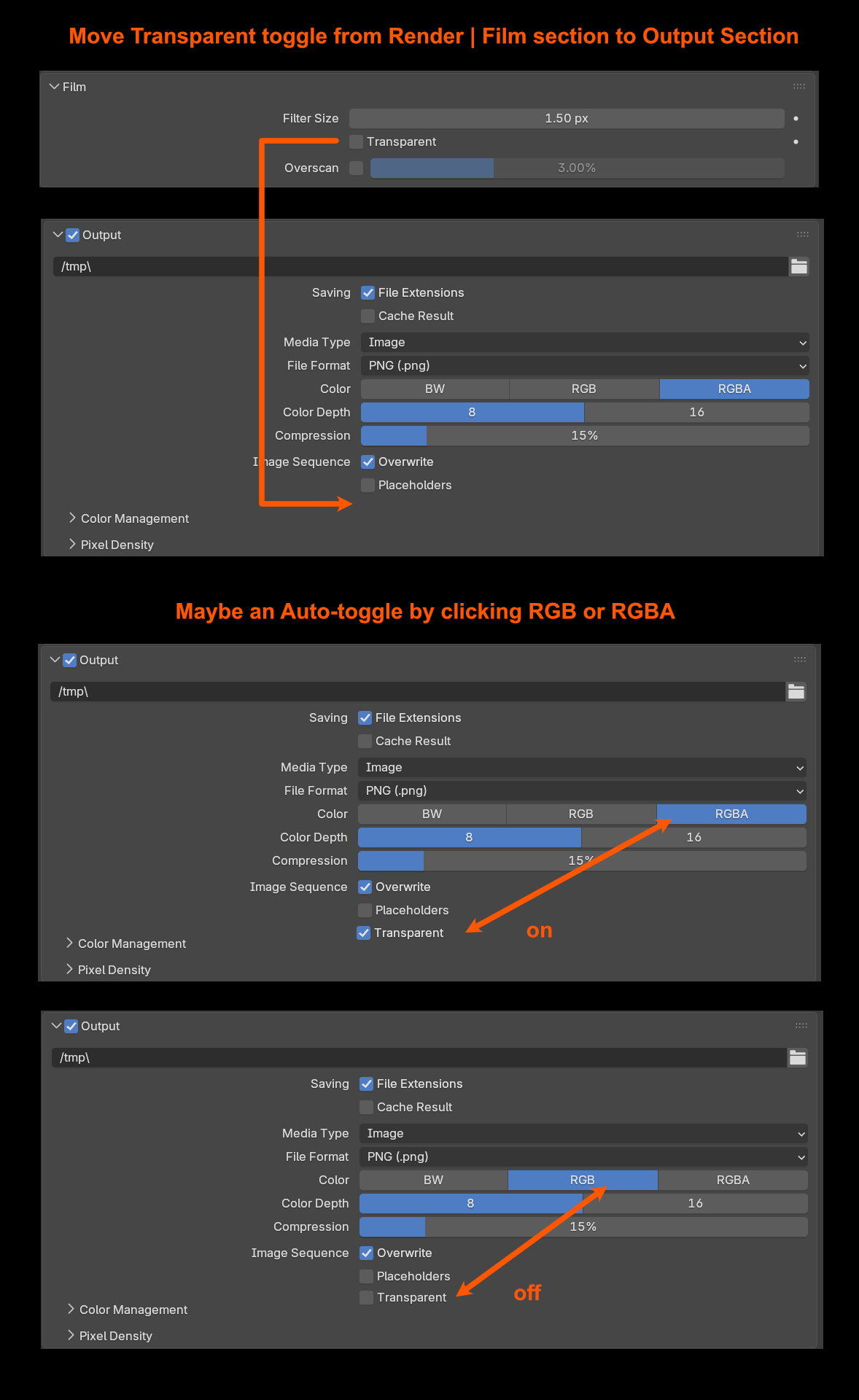This screenshot has height=1400, width=859.
Task: Uncheck Transparent in second Output panel
Action: [x=363, y=933]
